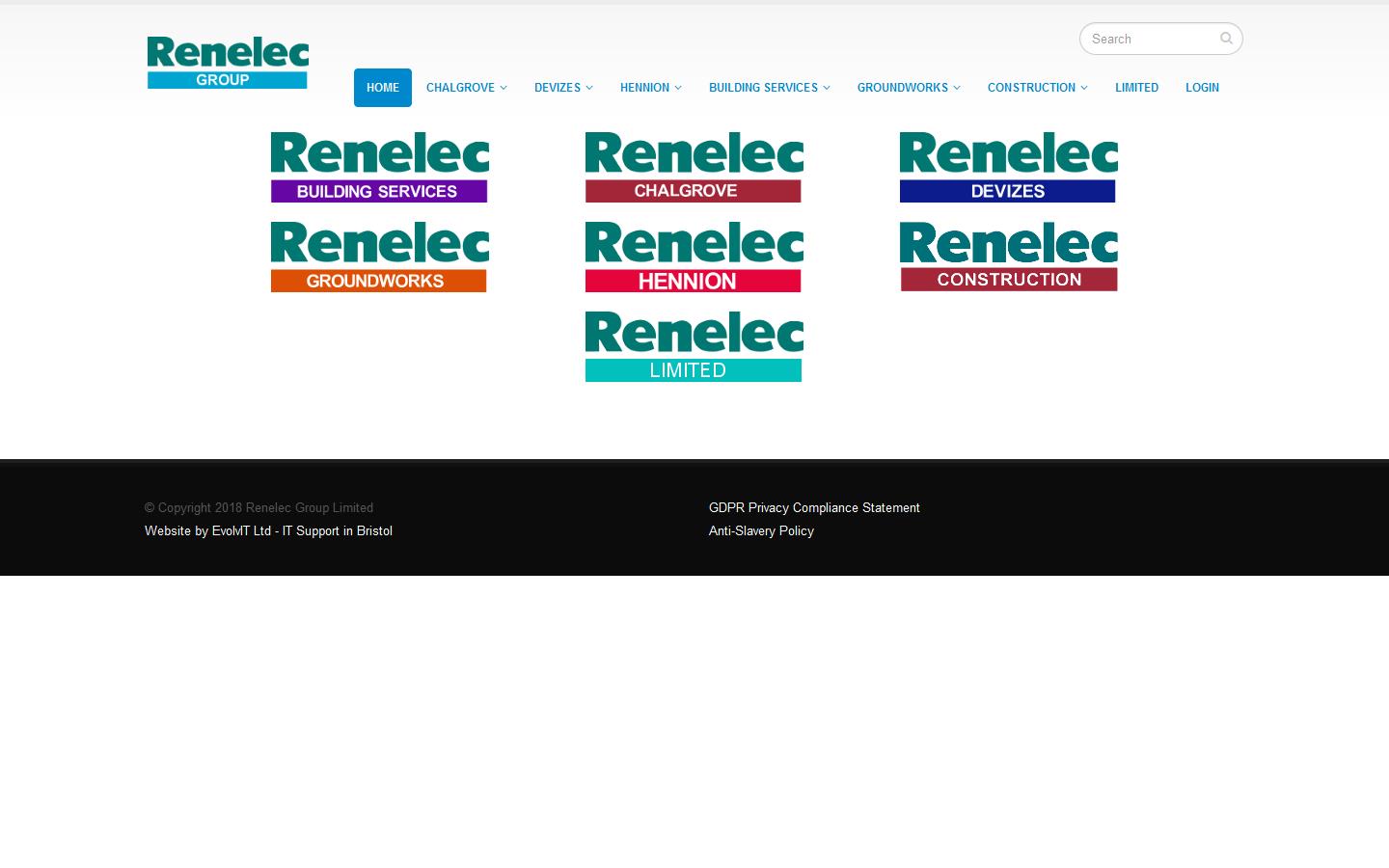
Task: Open the GDPR Privacy Compliance Statement
Action: point(814,508)
